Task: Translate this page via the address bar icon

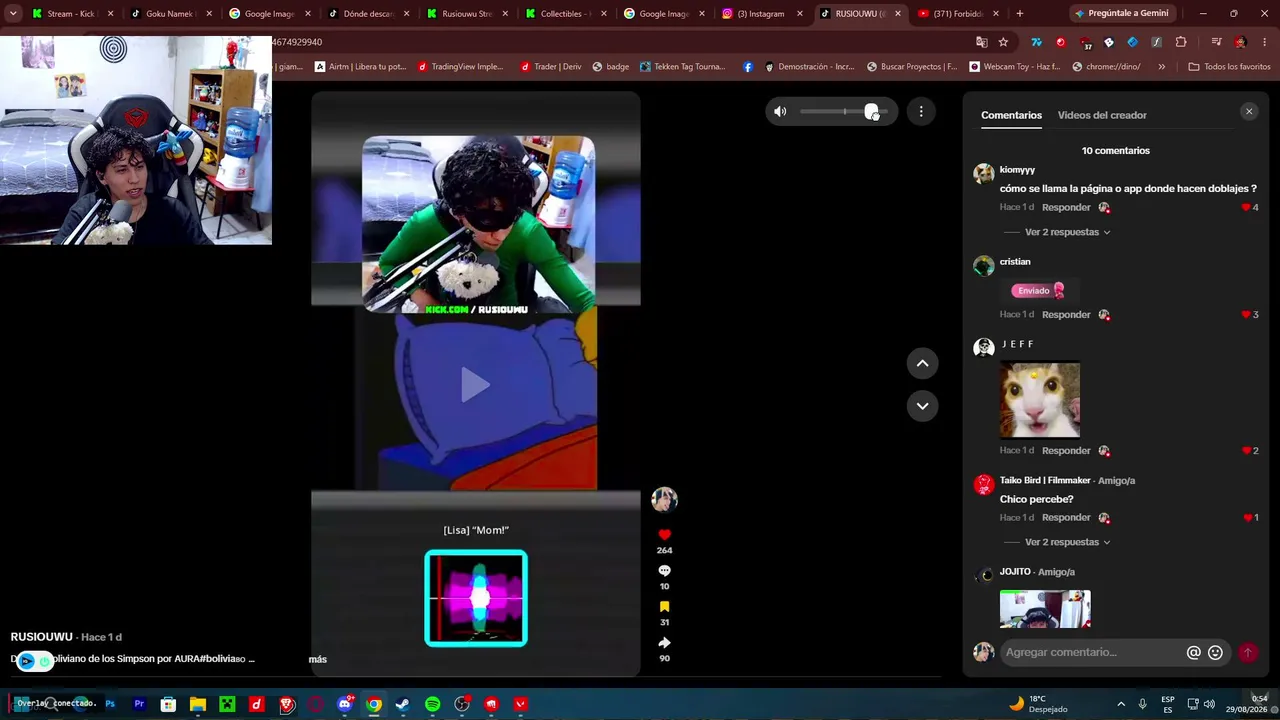Action: (x=982, y=42)
